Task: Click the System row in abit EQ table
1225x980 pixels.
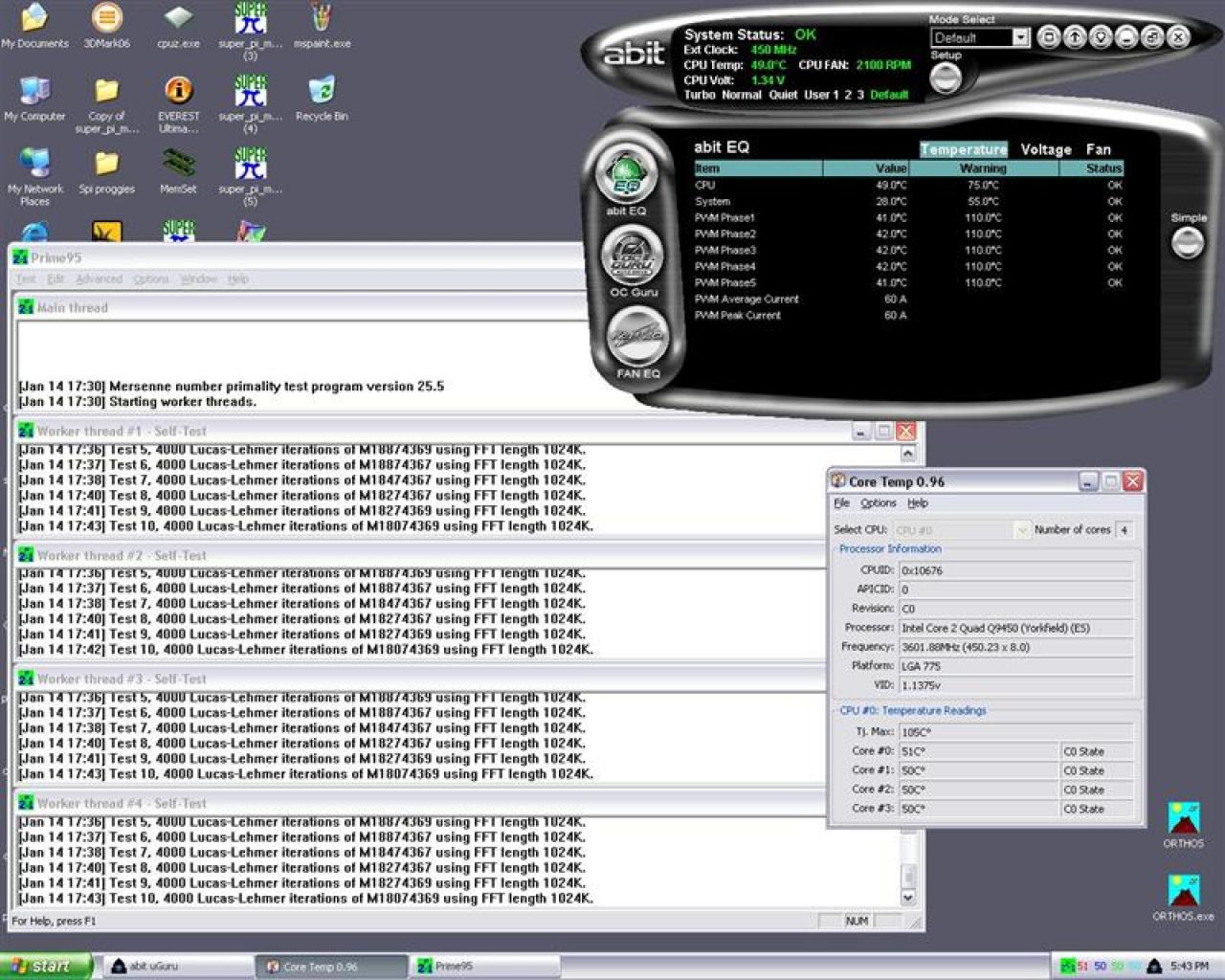Action: point(908,201)
